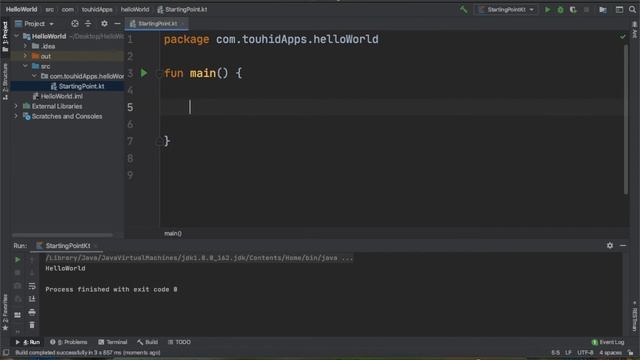Click the cursor position indicator in the status bar
The image size is (640, 360).
pyautogui.click(x=556, y=353)
